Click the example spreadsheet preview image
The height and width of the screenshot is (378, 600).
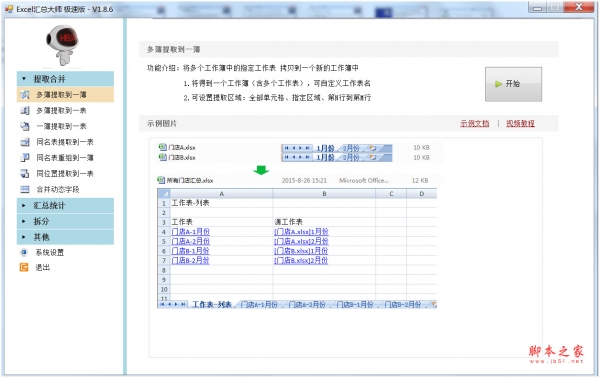301,225
